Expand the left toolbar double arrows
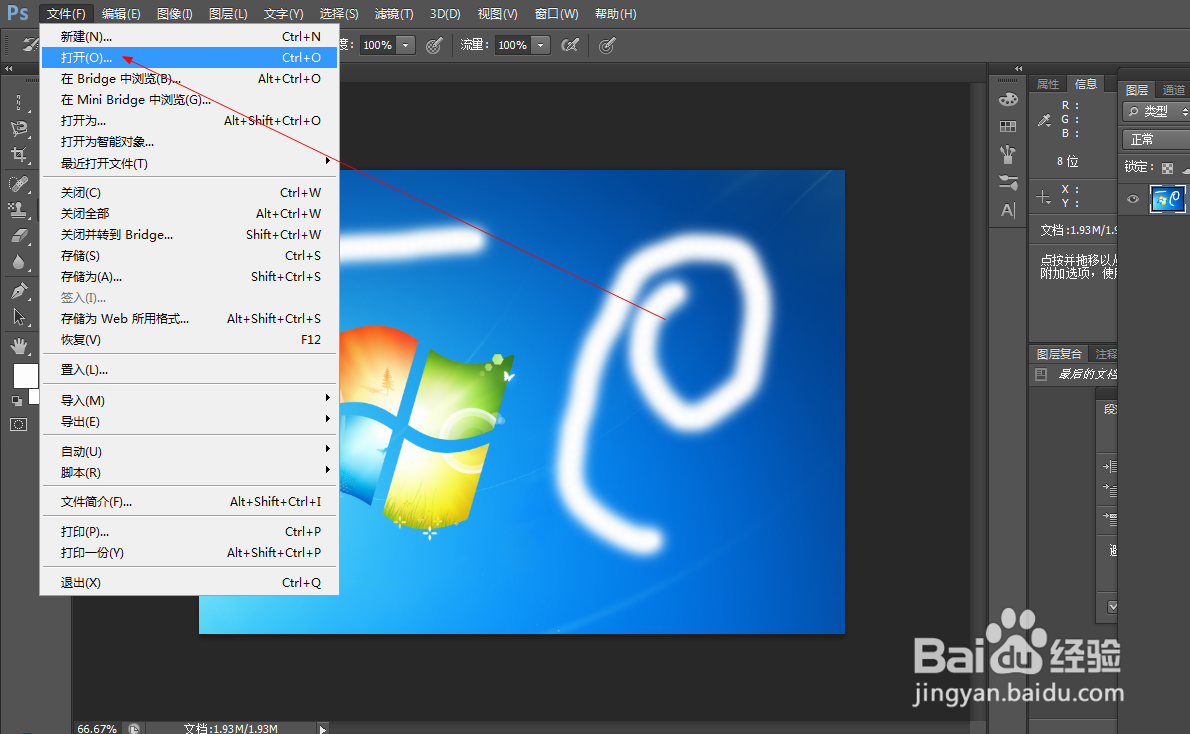The width and height of the screenshot is (1190, 734). [x=8, y=68]
